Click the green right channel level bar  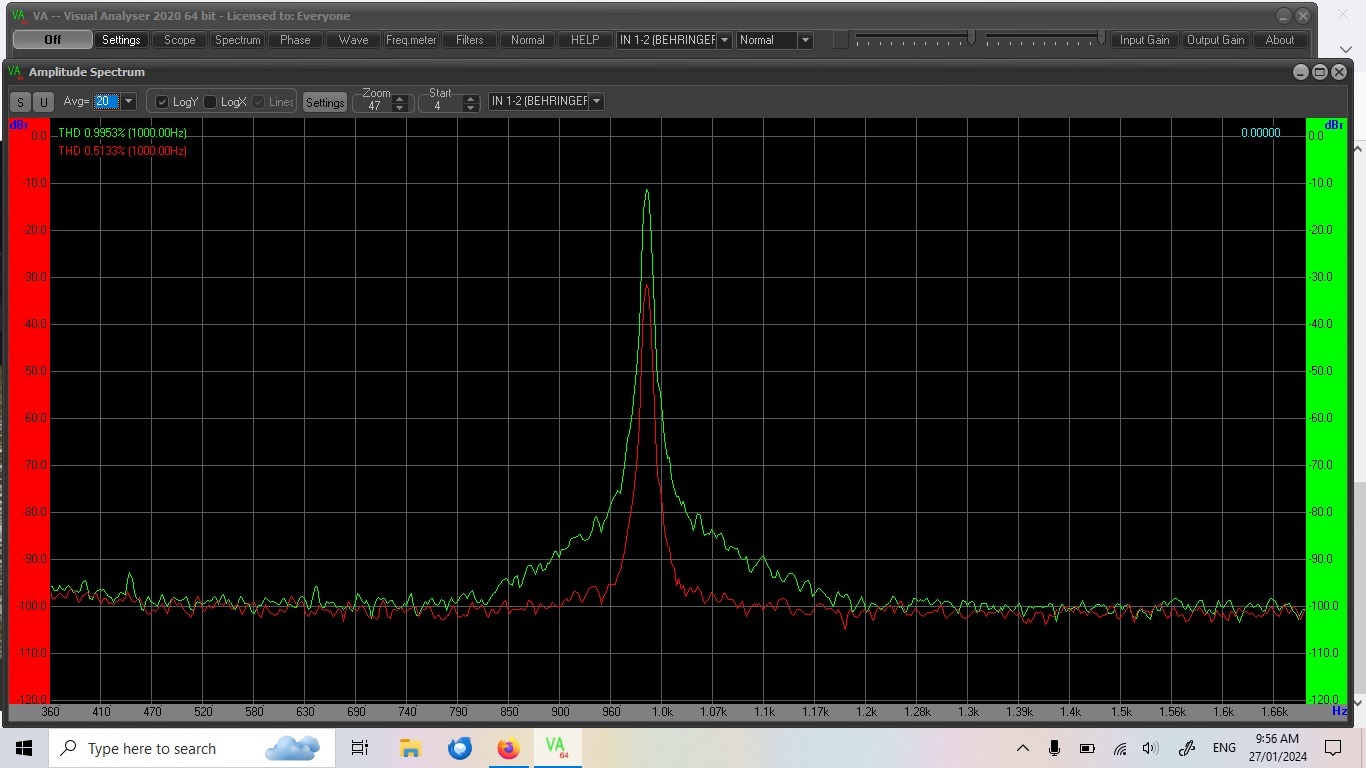click(x=1327, y=410)
